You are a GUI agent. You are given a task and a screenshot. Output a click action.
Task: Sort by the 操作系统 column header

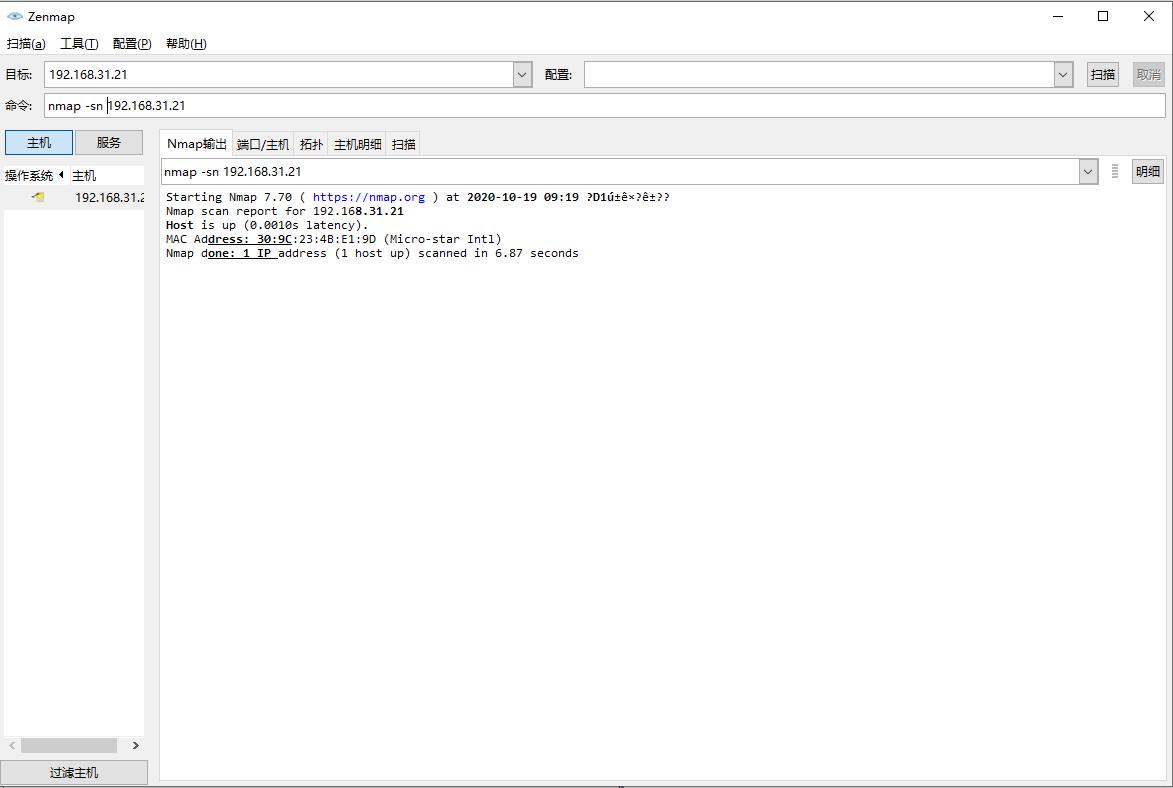[x=36, y=175]
